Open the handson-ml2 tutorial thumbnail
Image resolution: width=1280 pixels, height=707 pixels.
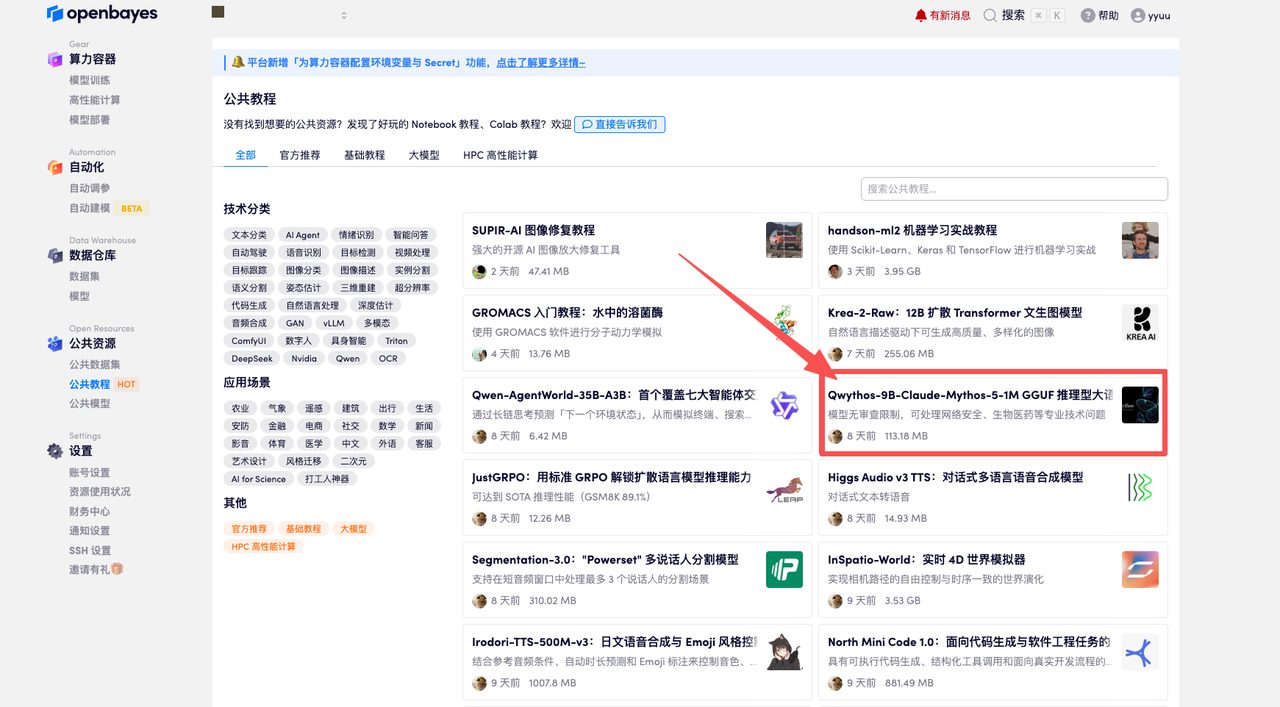tap(1140, 240)
